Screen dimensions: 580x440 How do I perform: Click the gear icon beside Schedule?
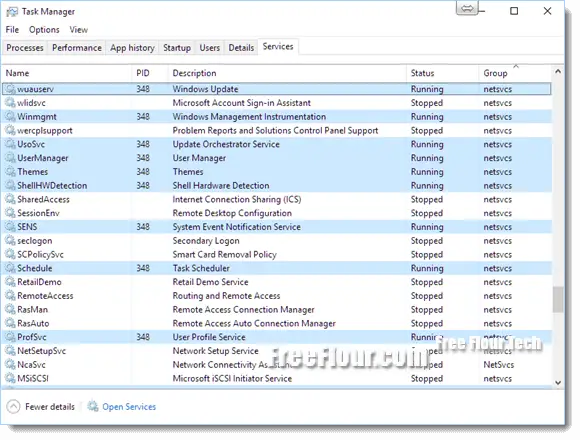[10, 268]
